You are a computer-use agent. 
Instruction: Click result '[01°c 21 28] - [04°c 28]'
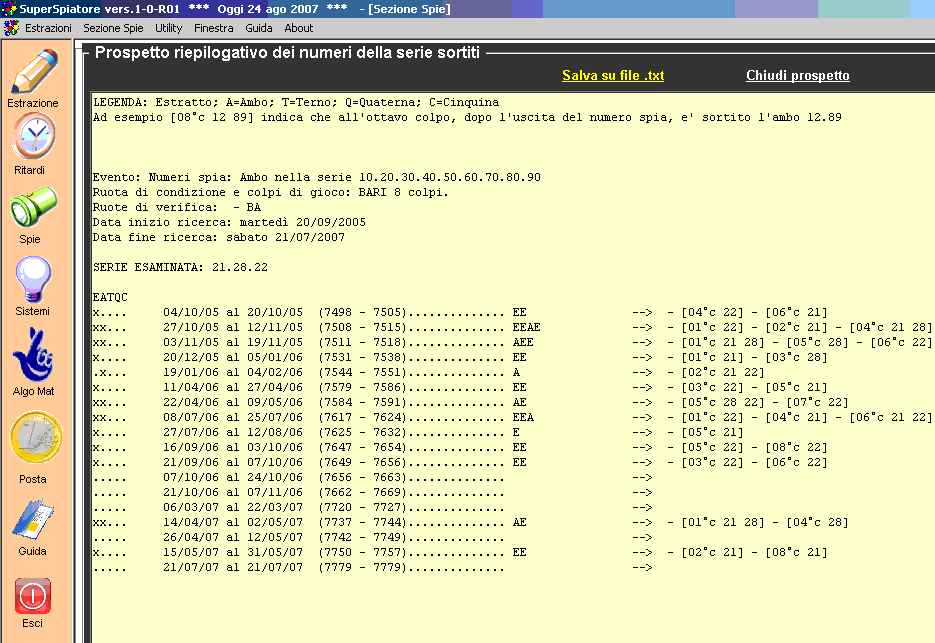click(x=765, y=523)
